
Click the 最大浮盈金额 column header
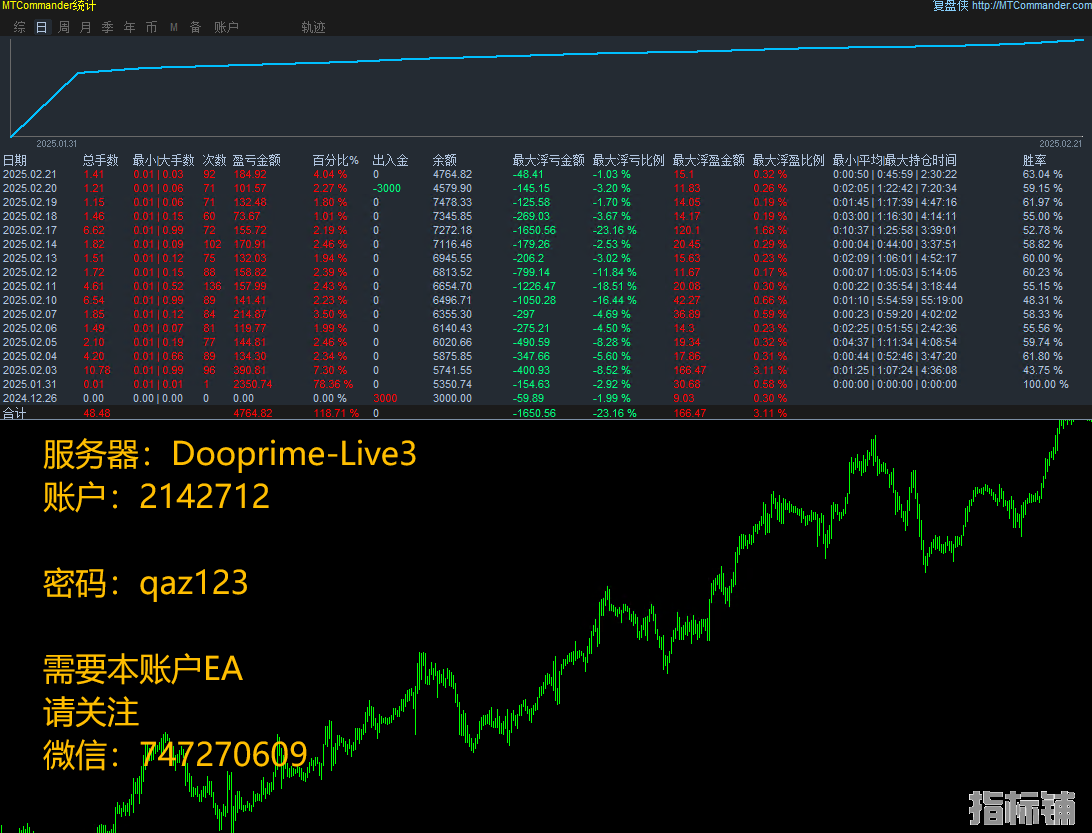pyautogui.click(x=708, y=160)
